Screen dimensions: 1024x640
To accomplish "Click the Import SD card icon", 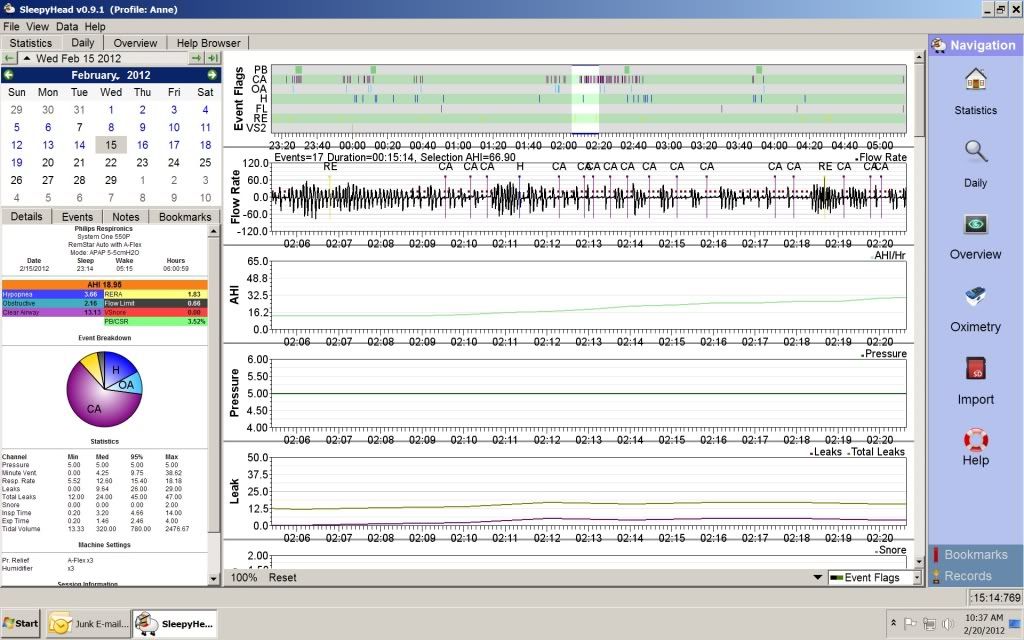I will [976, 369].
